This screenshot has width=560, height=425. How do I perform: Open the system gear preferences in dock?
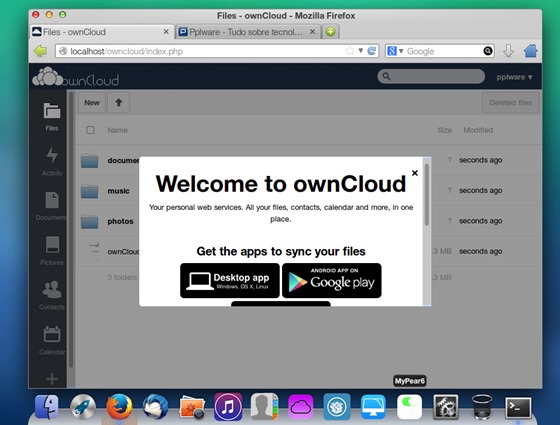pos(446,407)
